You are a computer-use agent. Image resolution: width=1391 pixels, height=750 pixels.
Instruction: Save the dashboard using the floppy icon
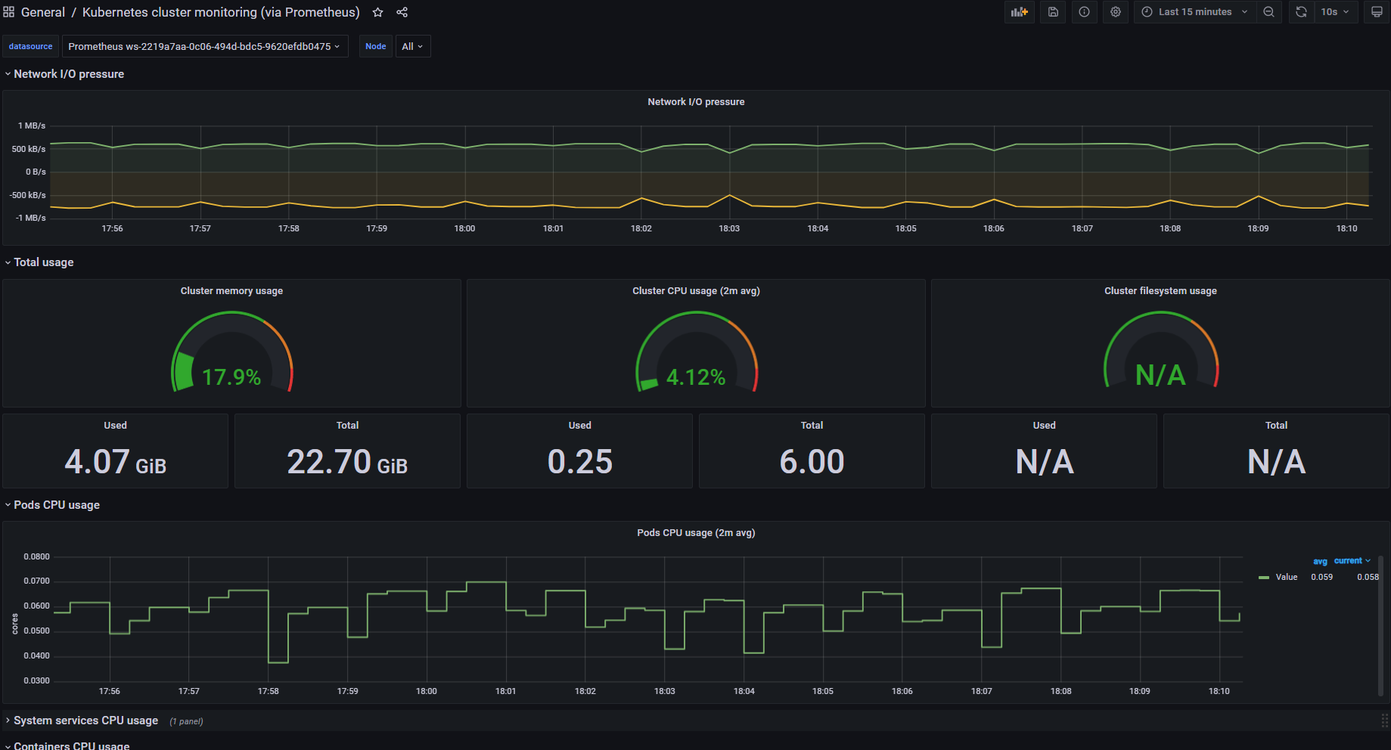[1053, 12]
